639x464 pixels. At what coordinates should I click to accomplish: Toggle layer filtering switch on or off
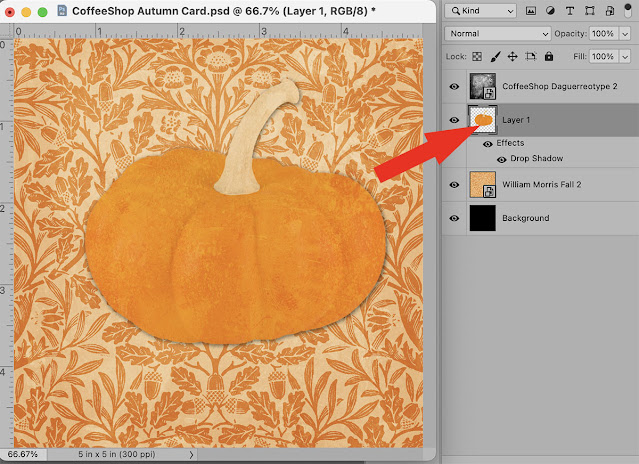point(628,11)
